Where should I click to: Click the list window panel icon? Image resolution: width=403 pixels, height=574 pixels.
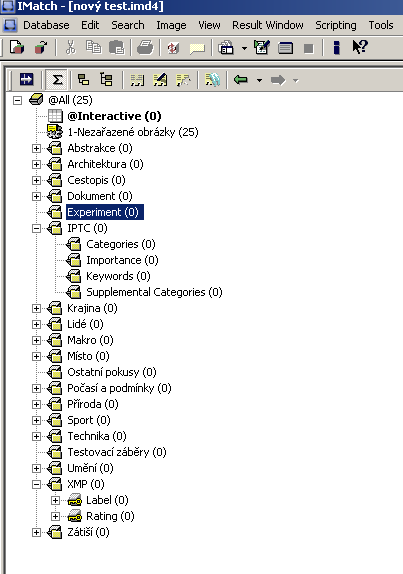(x=285, y=48)
